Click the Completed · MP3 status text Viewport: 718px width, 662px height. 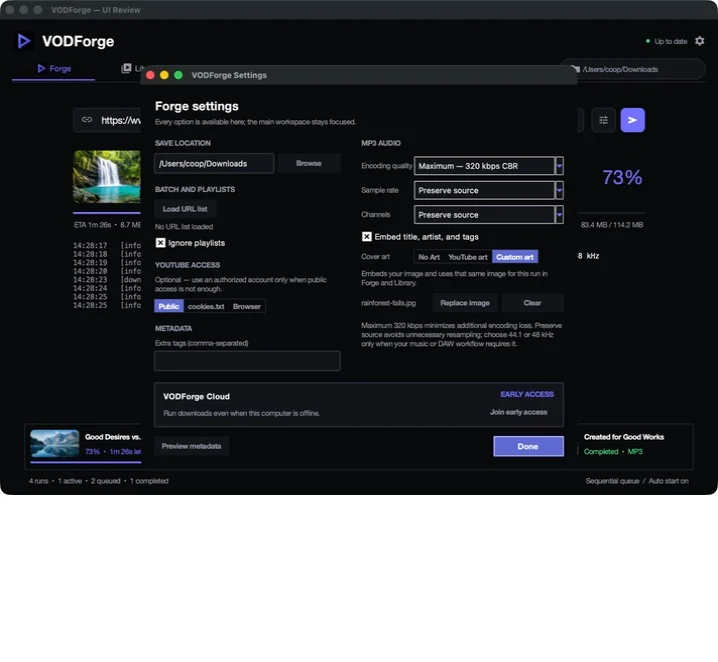pyautogui.click(x=613, y=451)
